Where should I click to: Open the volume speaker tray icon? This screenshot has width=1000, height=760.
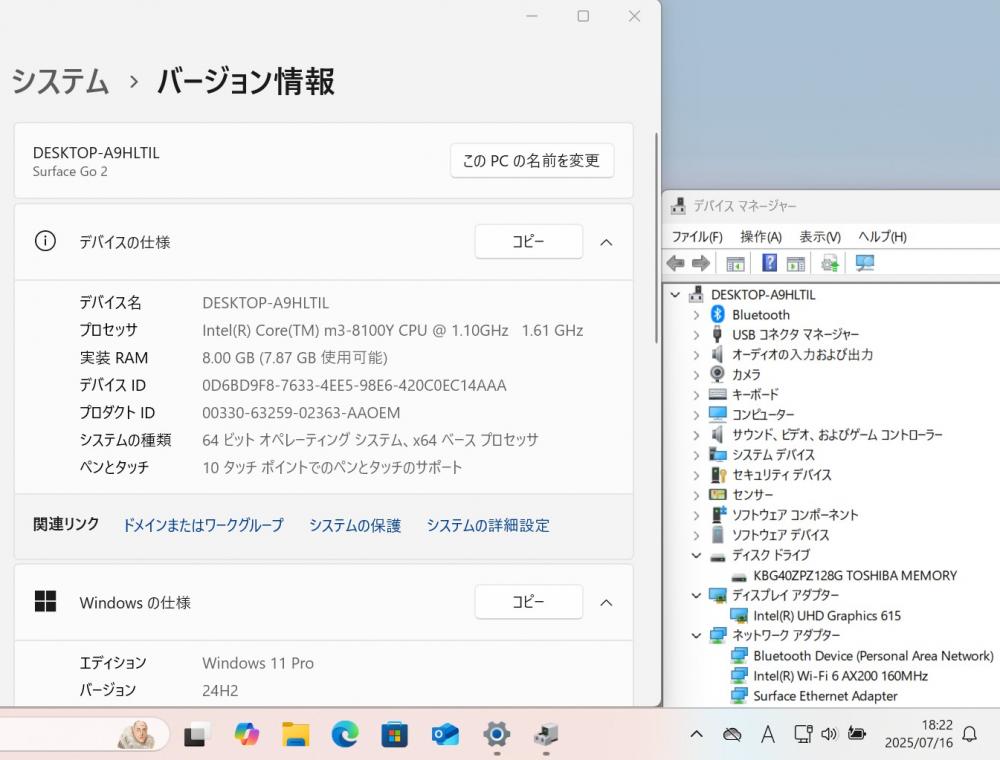coord(828,734)
